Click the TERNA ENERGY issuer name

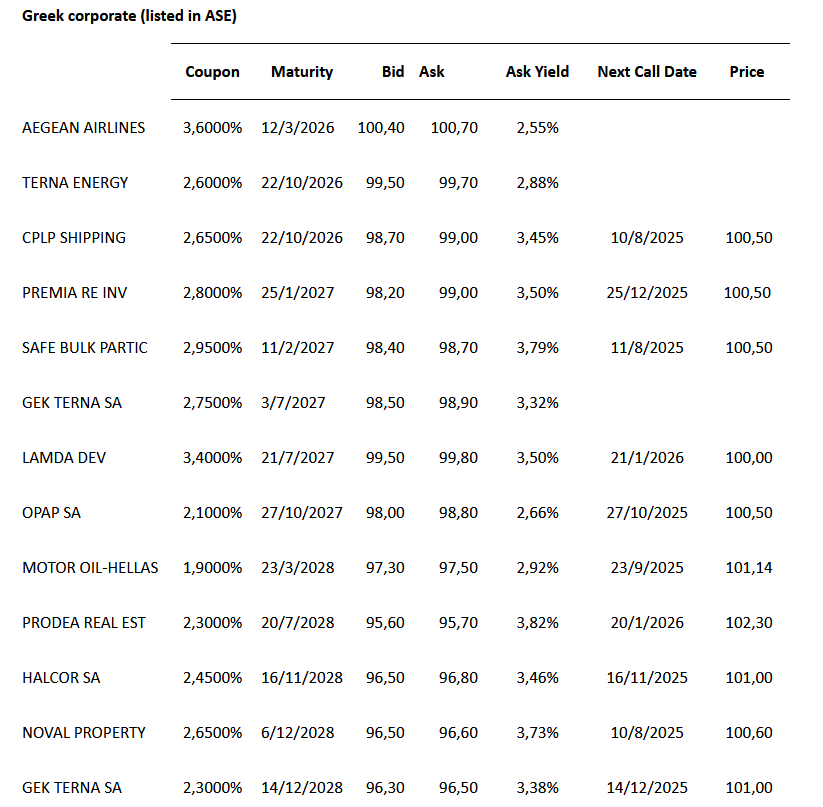75,183
